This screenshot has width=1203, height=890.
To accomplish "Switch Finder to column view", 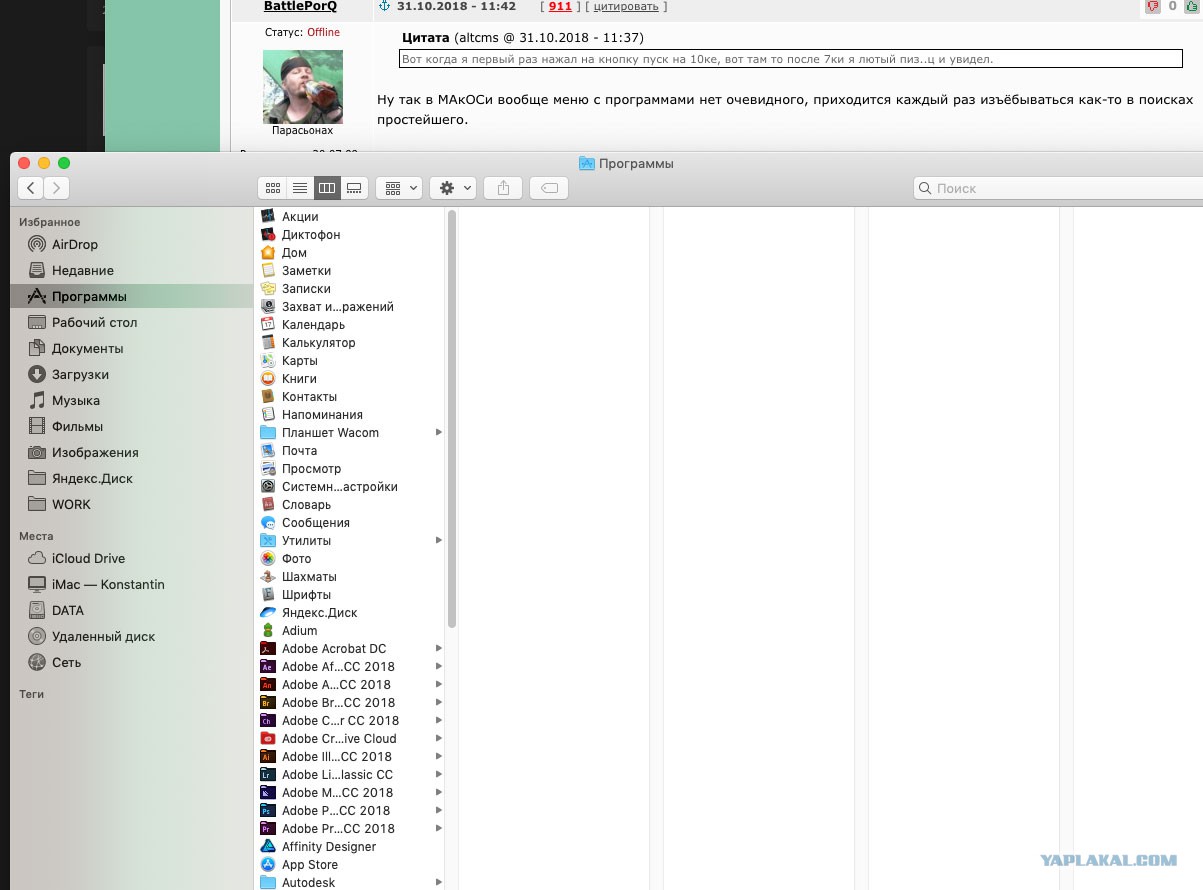I will point(326,188).
